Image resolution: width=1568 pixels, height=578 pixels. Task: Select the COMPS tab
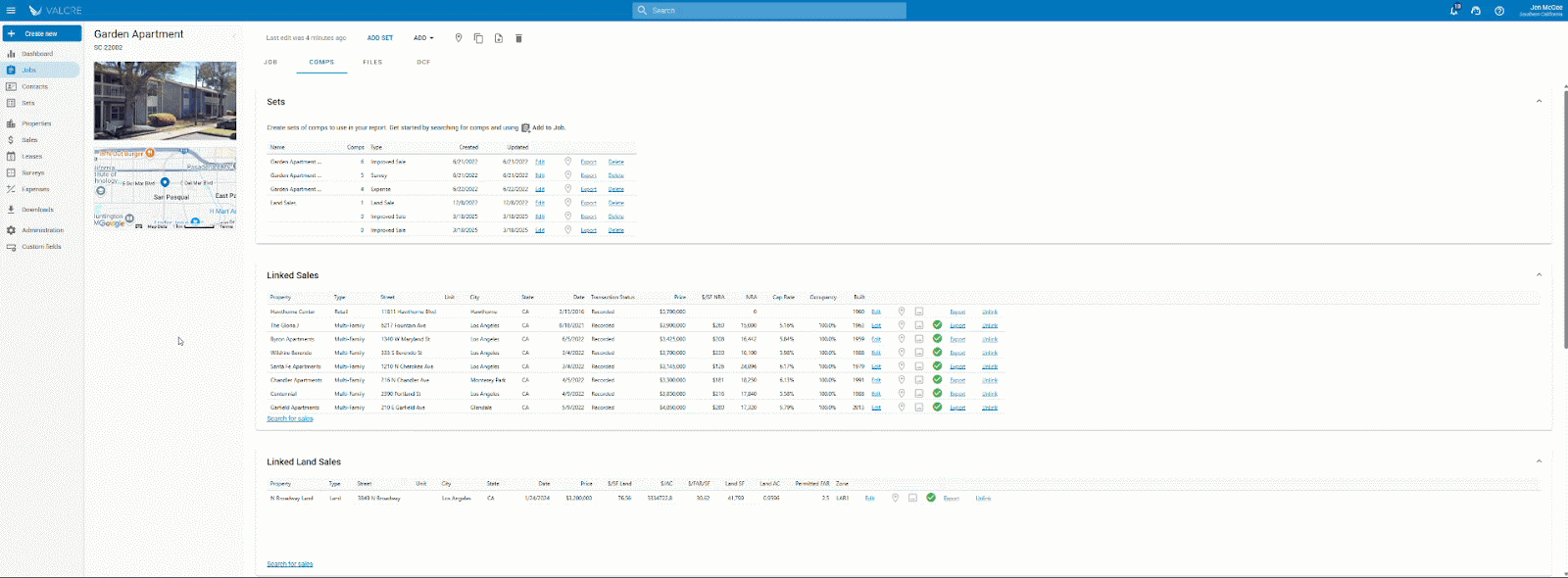coord(321,62)
